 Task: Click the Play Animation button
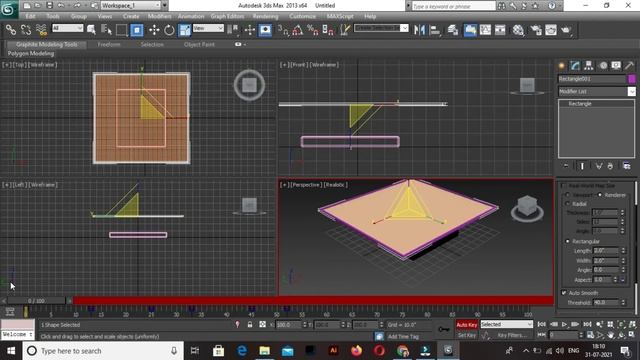pyautogui.click(x=564, y=324)
